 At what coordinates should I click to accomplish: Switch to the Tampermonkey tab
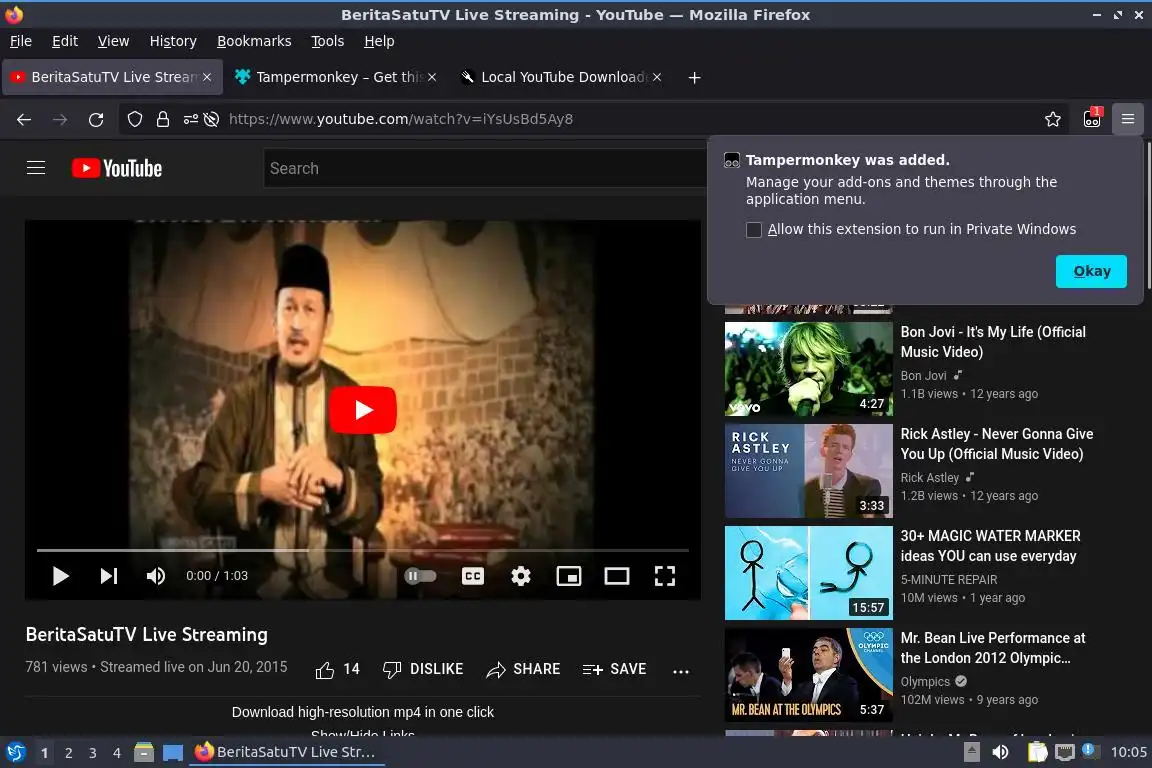coord(335,77)
